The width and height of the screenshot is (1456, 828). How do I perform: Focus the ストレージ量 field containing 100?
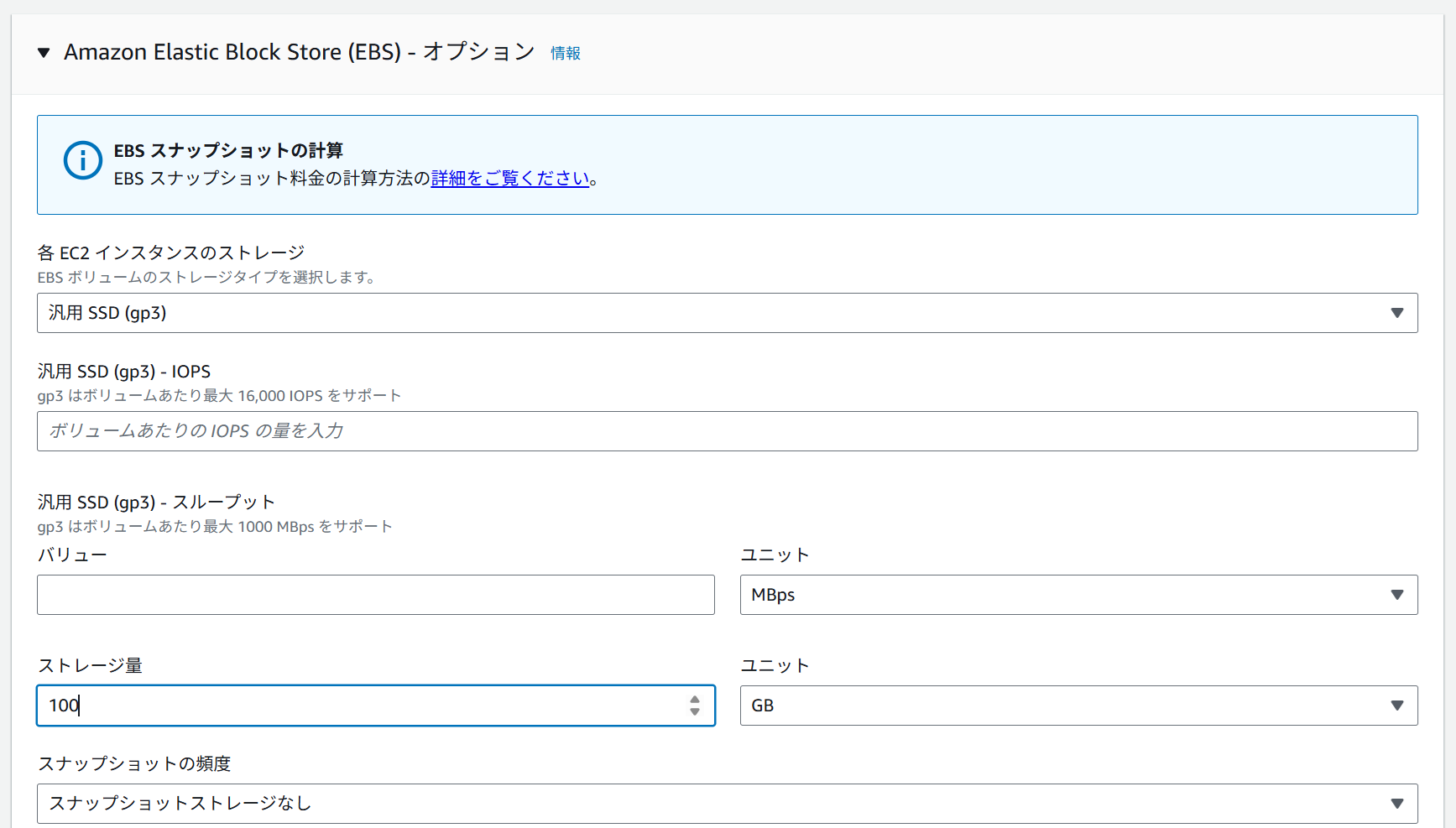376,706
